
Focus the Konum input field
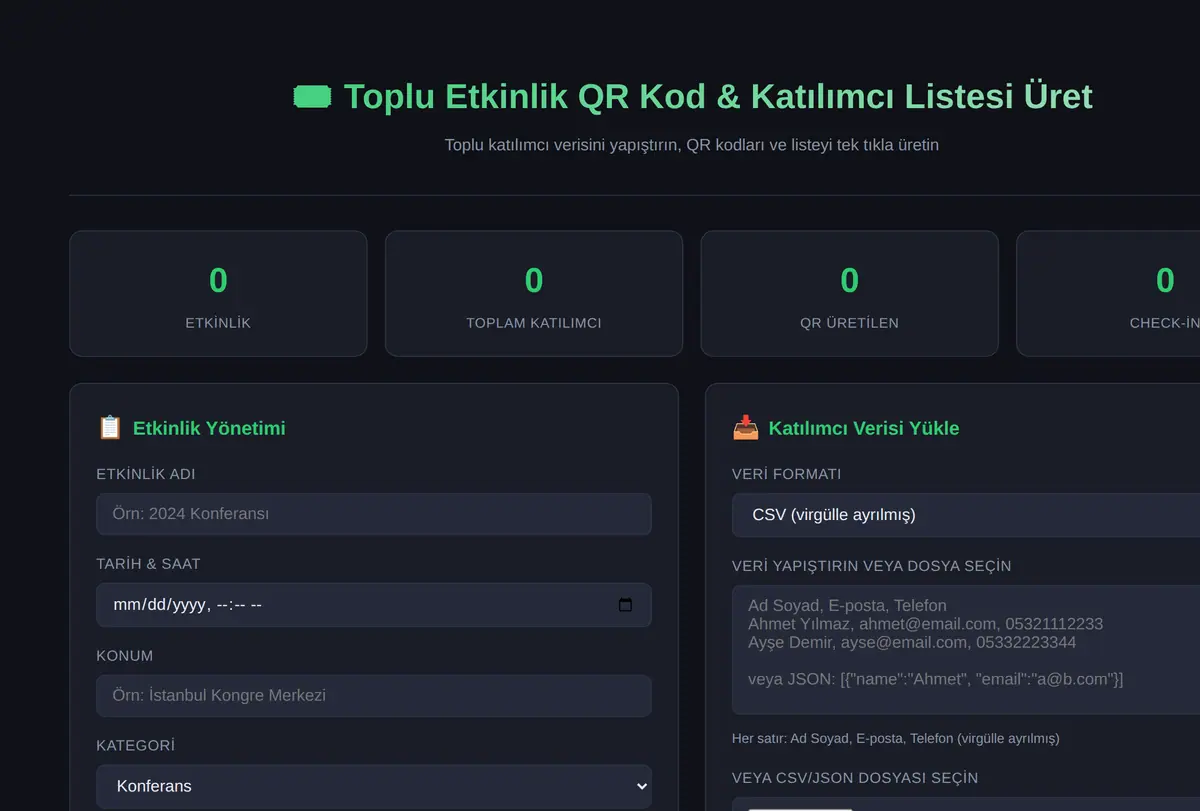(374, 696)
